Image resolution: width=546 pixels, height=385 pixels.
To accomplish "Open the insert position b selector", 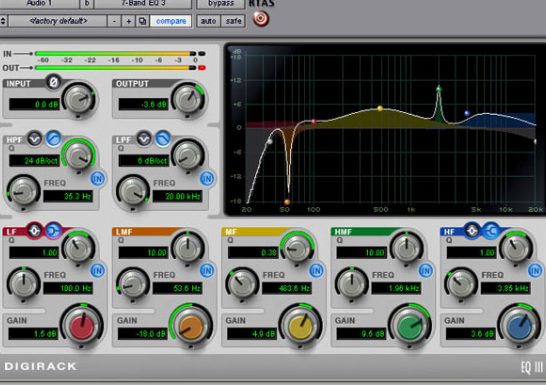I will 87,3.
